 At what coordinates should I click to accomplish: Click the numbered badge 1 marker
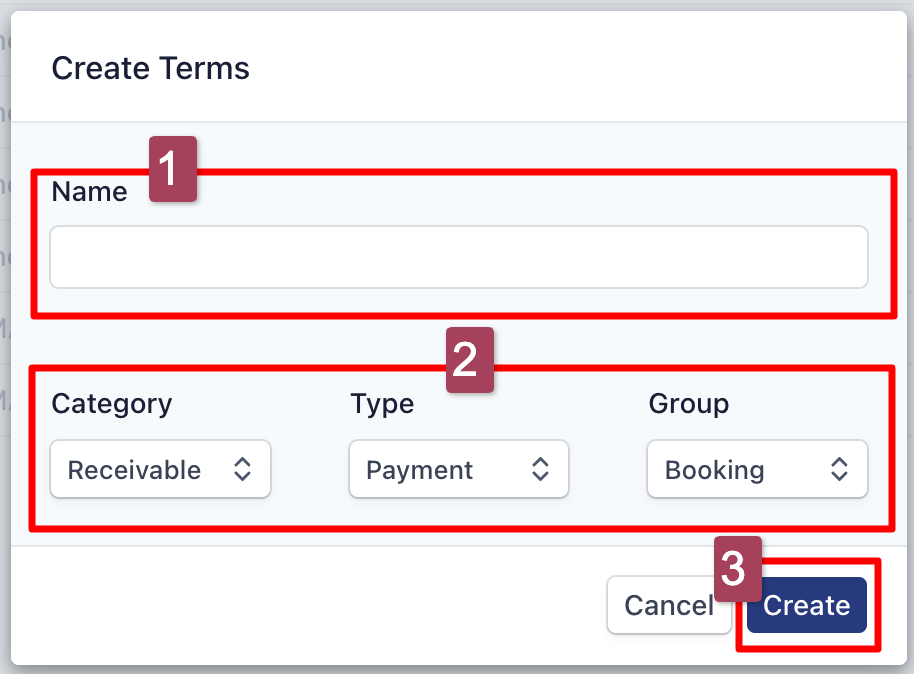173,169
